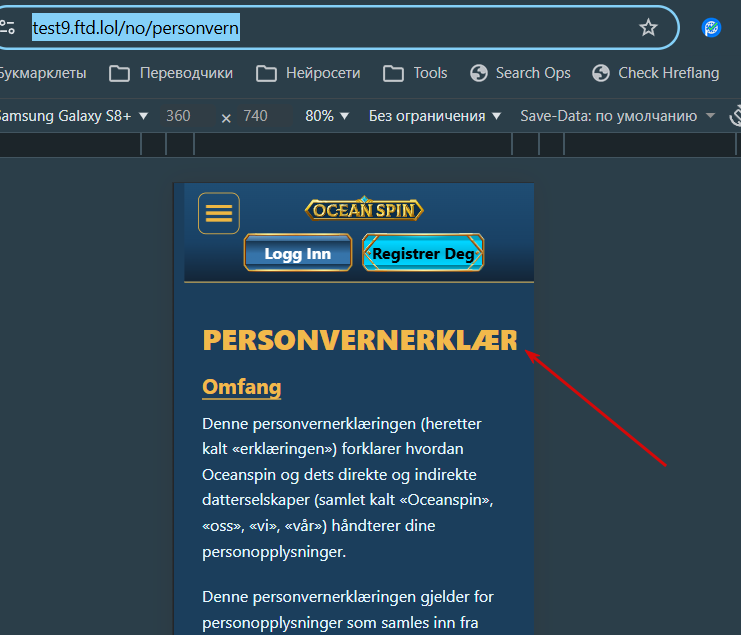Image resolution: width=741 pixels, height=635 pixels.
Task: Open the blue extension icon beside address bar
Action: (x=711, y=27)
